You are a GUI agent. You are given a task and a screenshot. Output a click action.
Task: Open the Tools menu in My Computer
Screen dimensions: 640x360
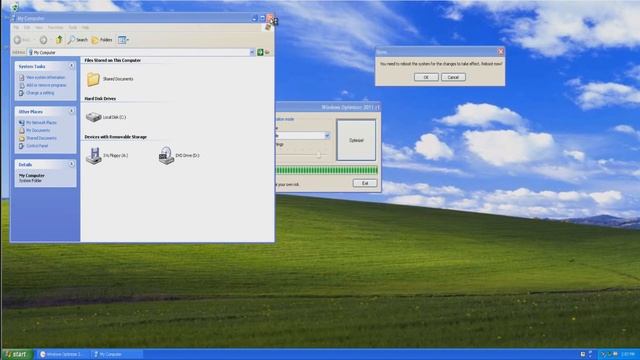tap(73, 27)
